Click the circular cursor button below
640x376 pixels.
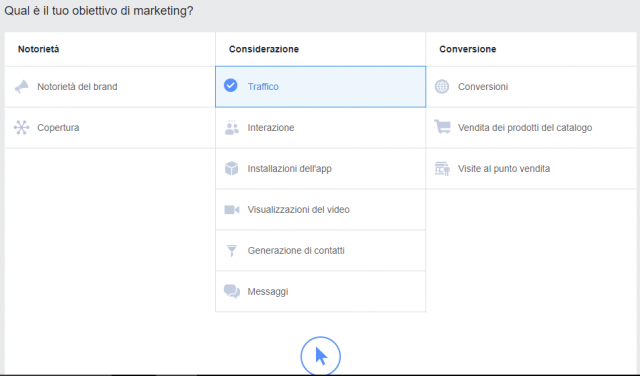click(320, 356)
